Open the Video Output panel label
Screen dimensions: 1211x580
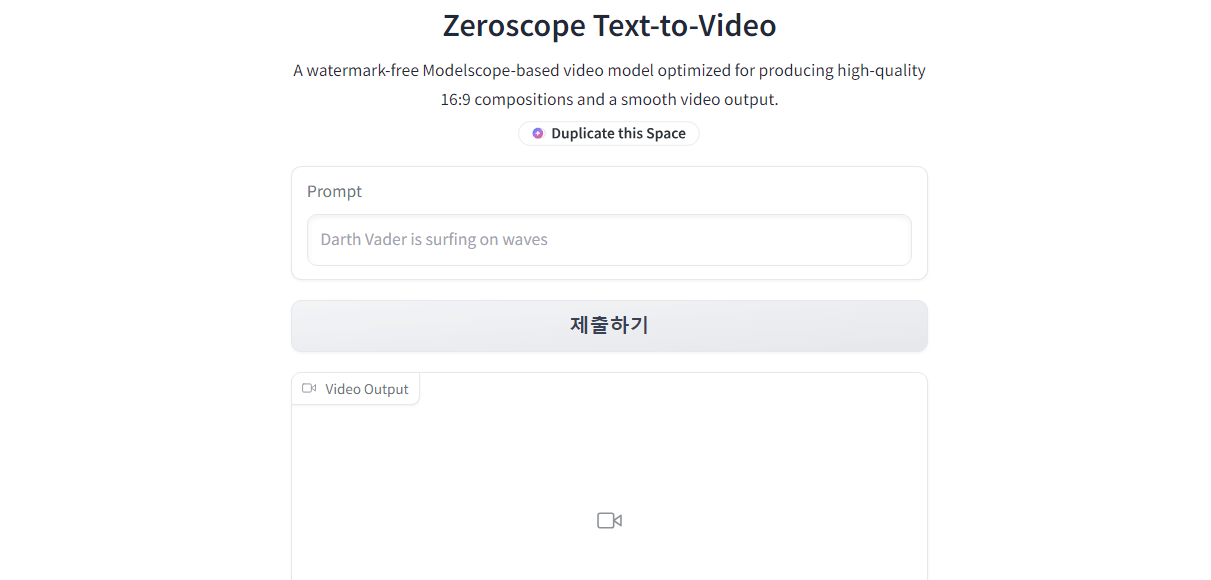point(366,388)
